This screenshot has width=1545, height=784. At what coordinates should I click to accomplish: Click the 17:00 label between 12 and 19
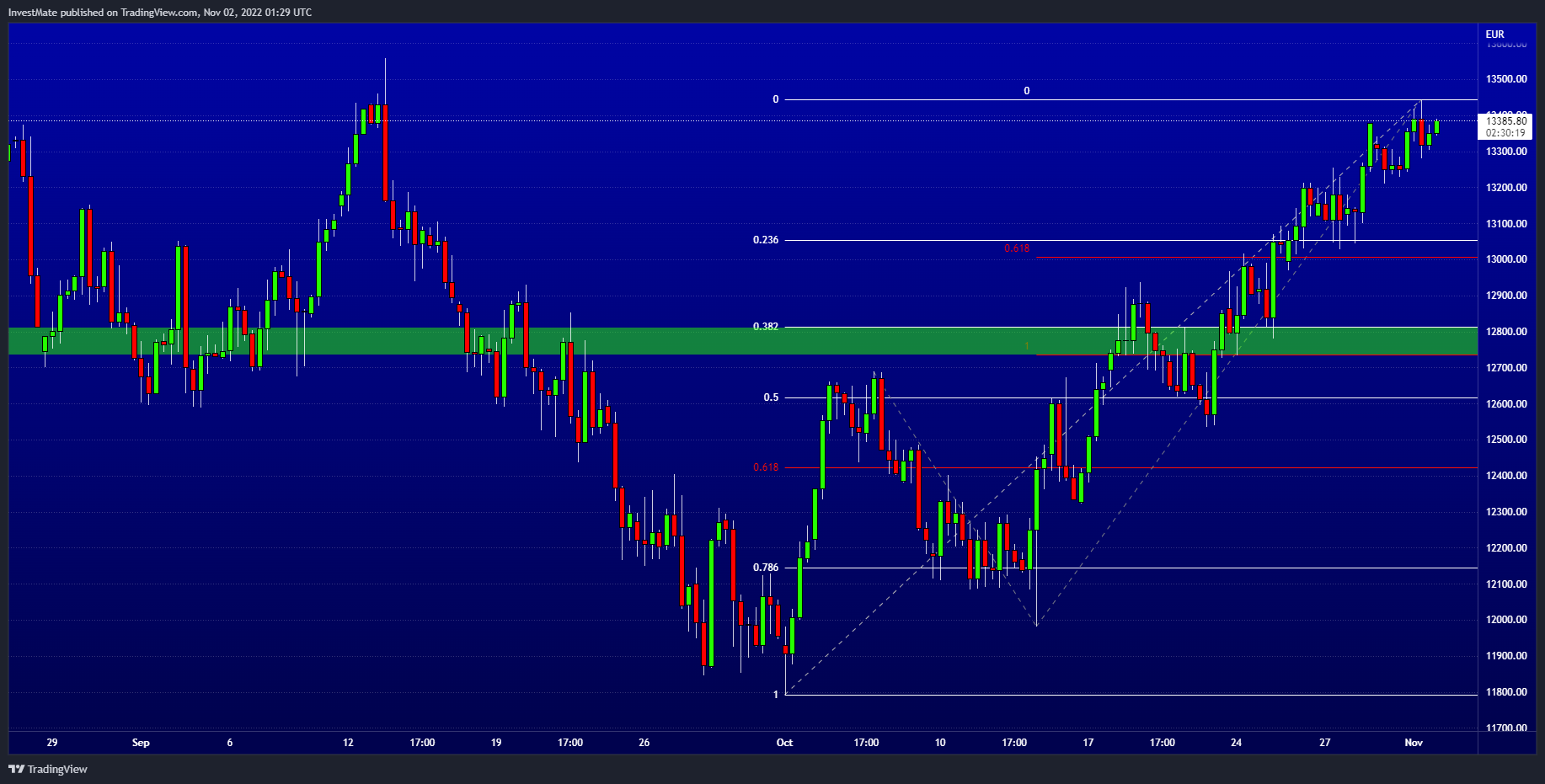422,743
